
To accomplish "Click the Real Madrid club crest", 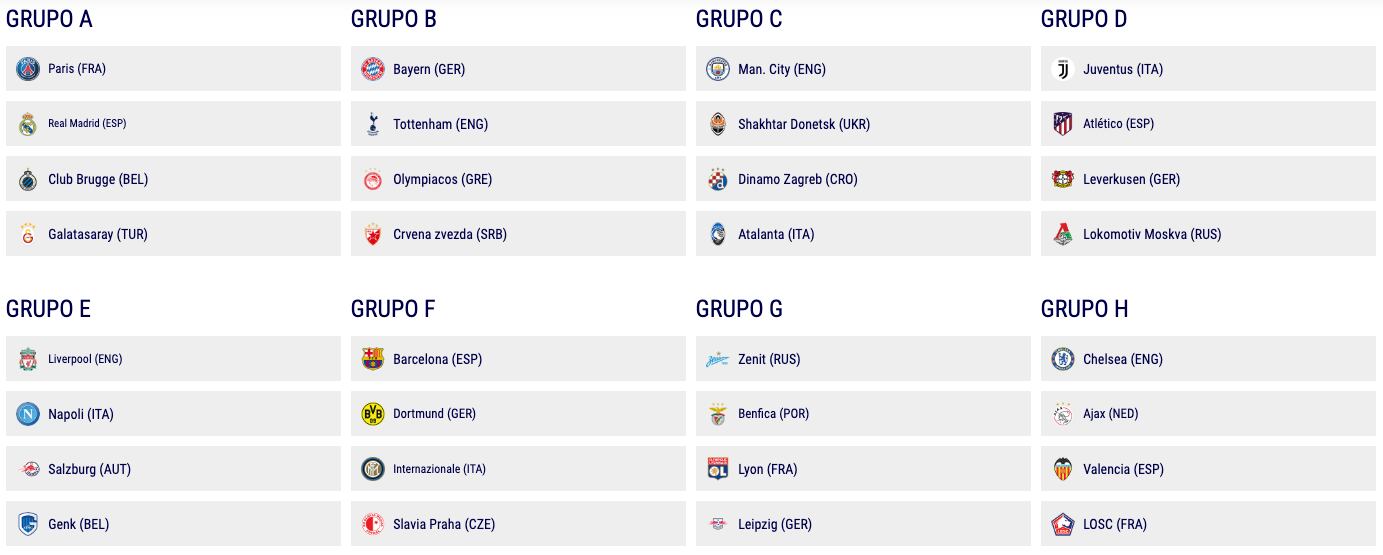I will (x=28, y=124).
